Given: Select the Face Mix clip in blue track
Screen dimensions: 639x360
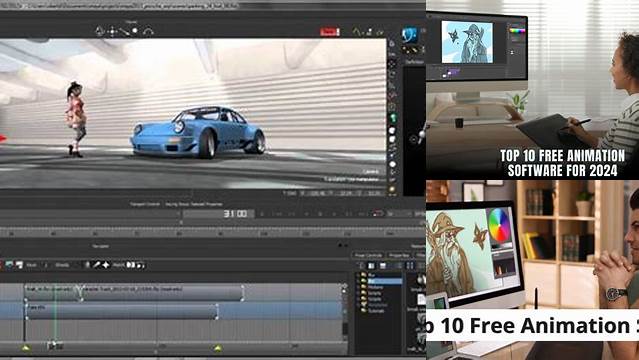Looking at the screenshot, I should [121, 311].
